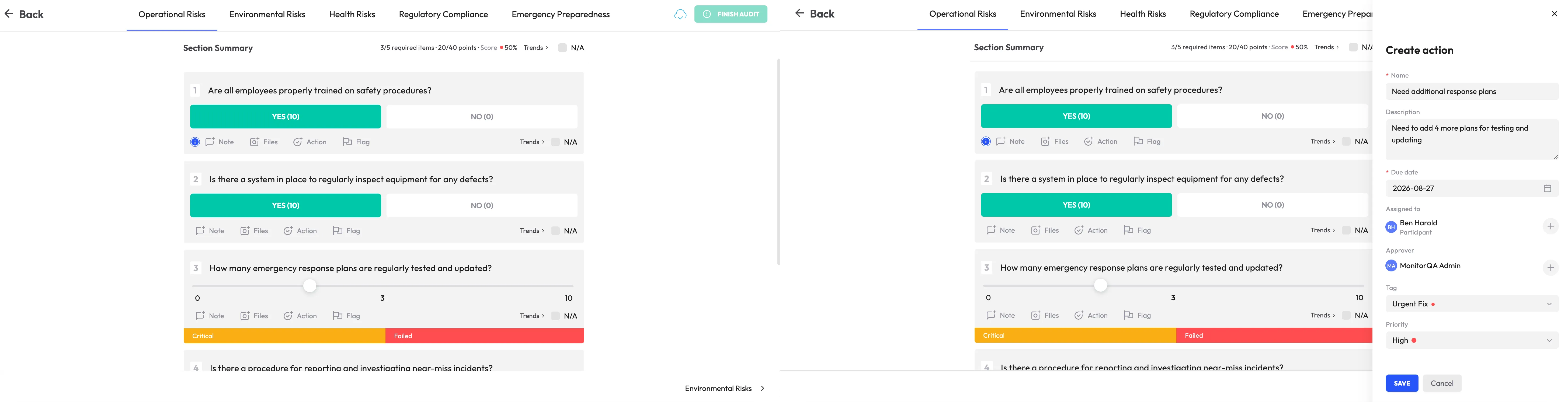The height and width of the screenshot is (402, 1568).
Task: Attach Files to question 2 in the left audit window
Action: click(x=254, y=230)
